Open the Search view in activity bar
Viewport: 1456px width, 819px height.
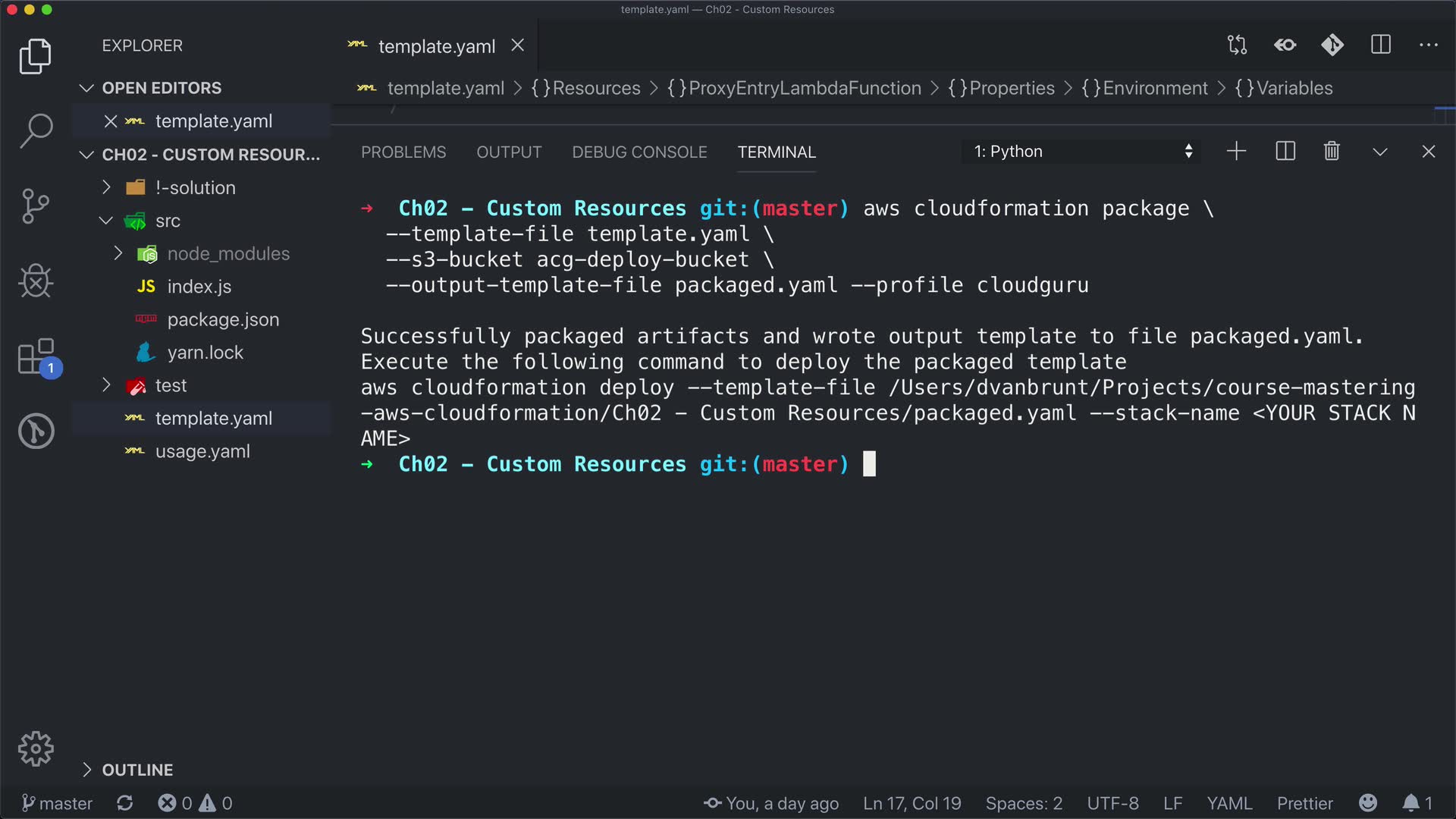[36, 130]
